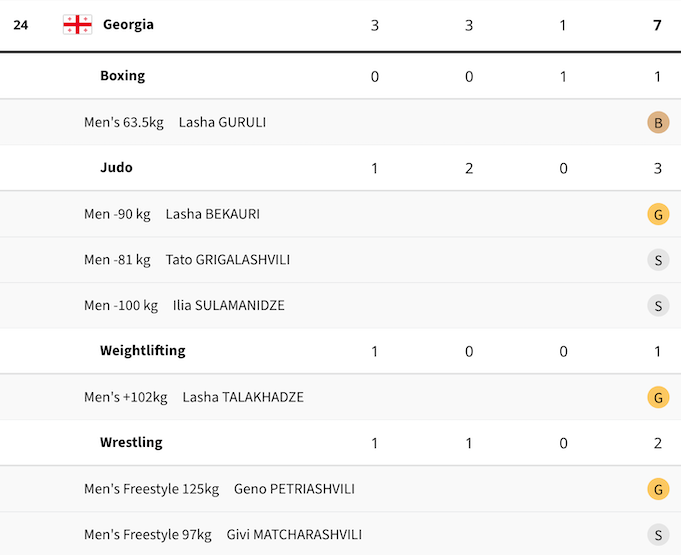
Task: Click gold medal badge for Geno Petriashvili
Action: pyautogui.click(x=657, y=489)
